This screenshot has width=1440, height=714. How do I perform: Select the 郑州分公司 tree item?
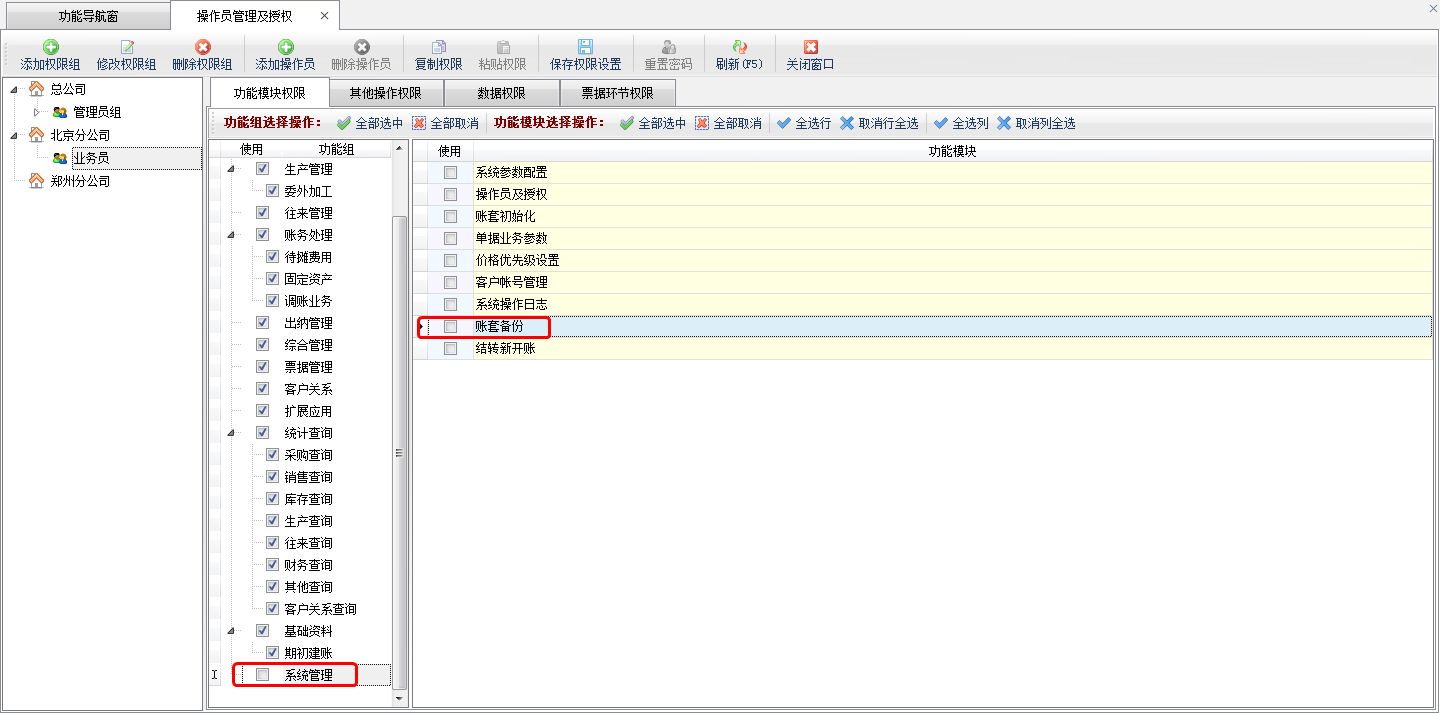pos(80,181)
